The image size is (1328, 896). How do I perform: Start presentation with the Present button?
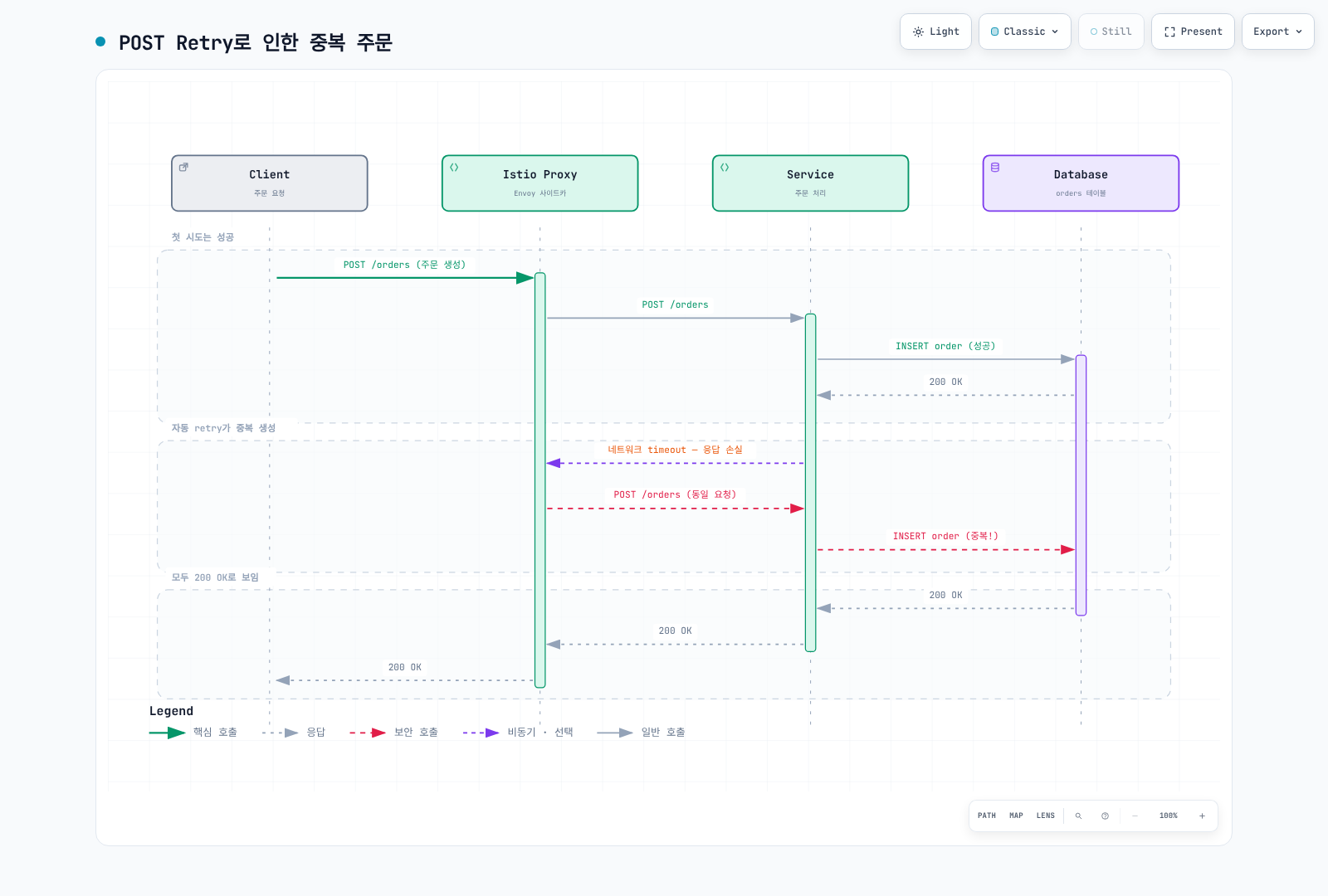pyautogui.click(x=1193, y=32)
